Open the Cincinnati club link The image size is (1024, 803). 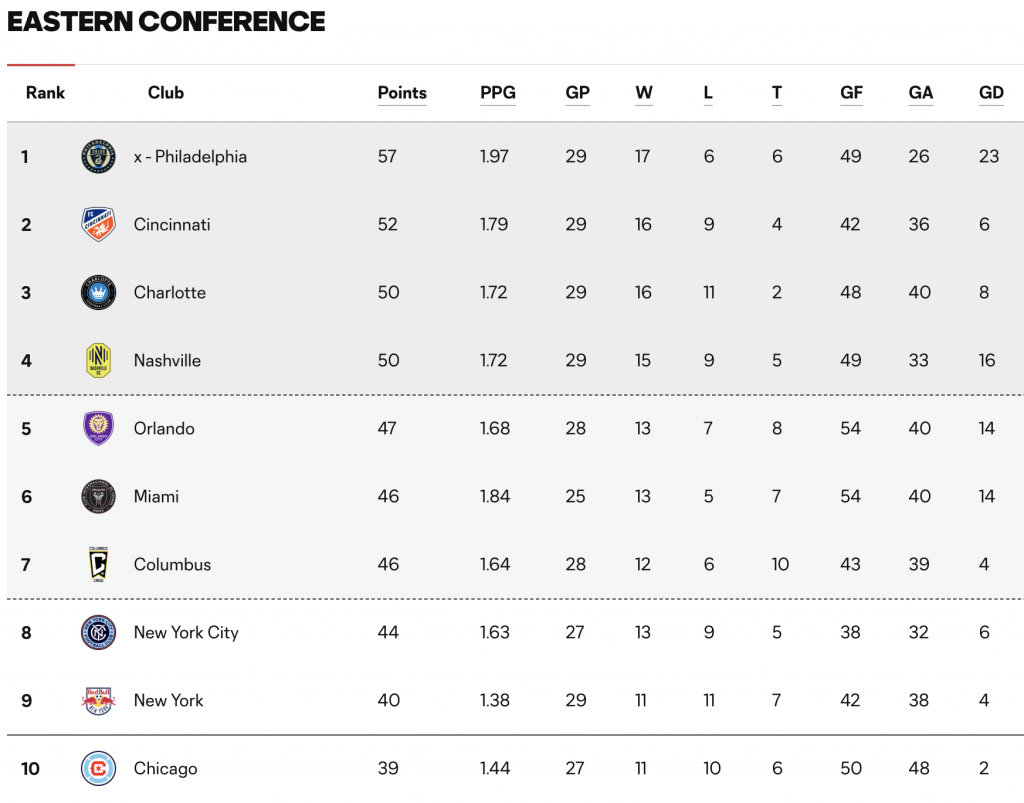(172, 225)
